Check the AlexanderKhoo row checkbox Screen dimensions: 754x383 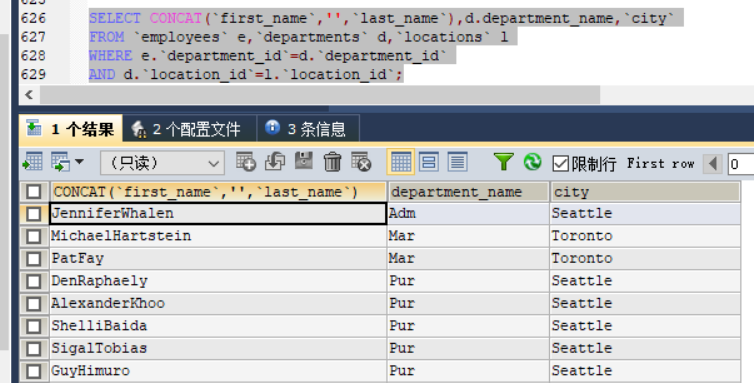point(34,304)
